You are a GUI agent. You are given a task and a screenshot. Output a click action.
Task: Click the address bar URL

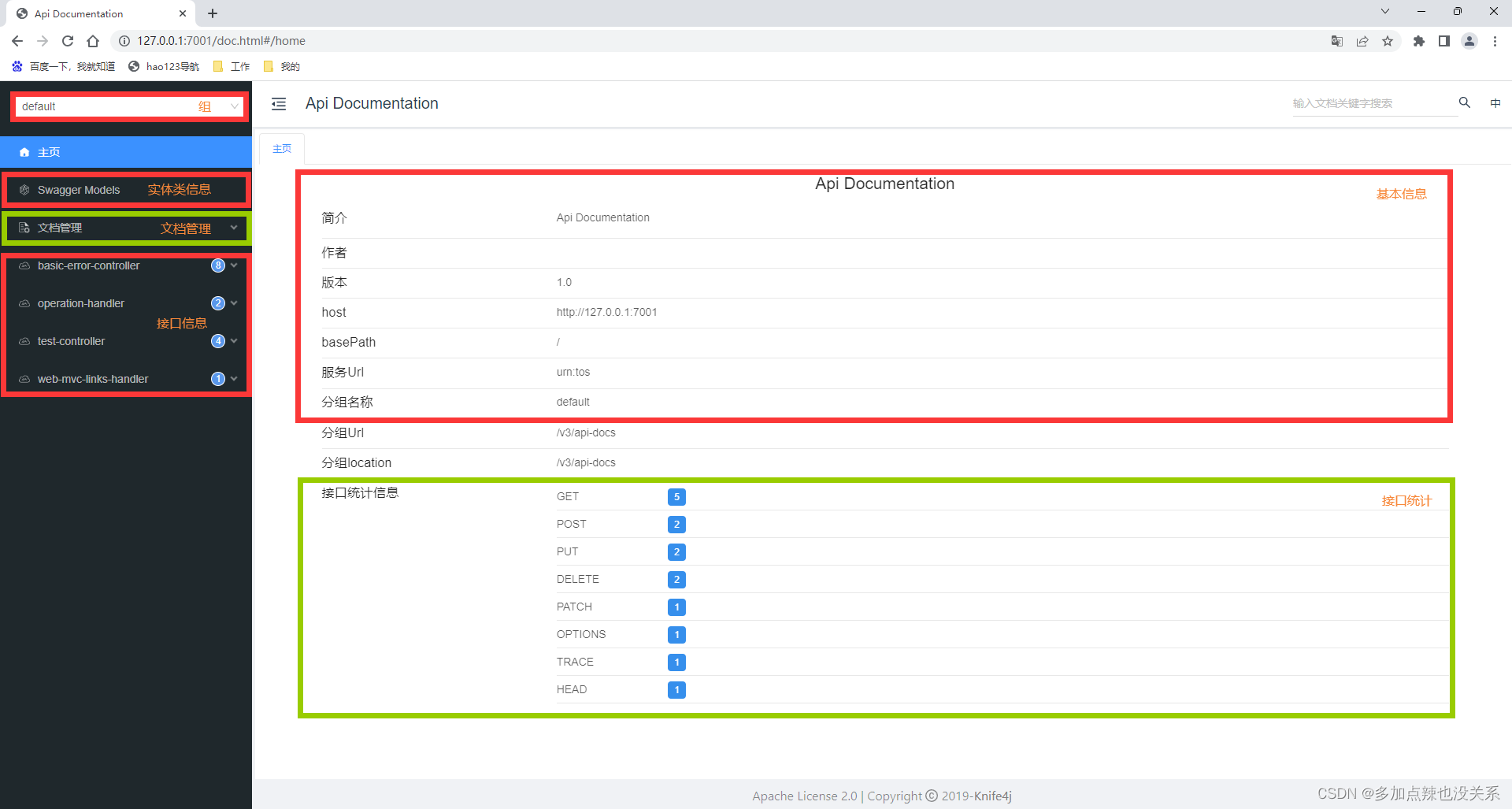pyautogui.click(x=221, y=41)
